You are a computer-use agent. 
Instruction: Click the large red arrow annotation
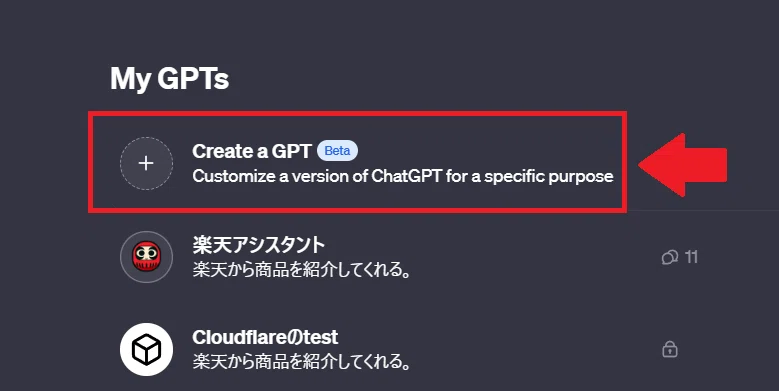(683, 164)
